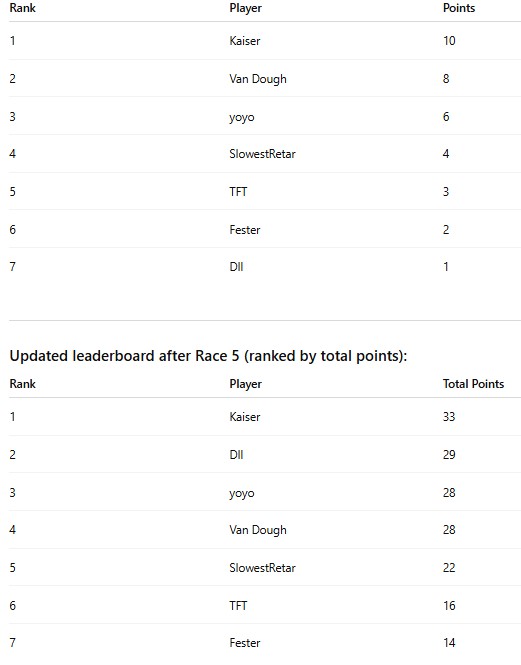
Task: Click Dll with 29 total points
Action: [236, 455]
